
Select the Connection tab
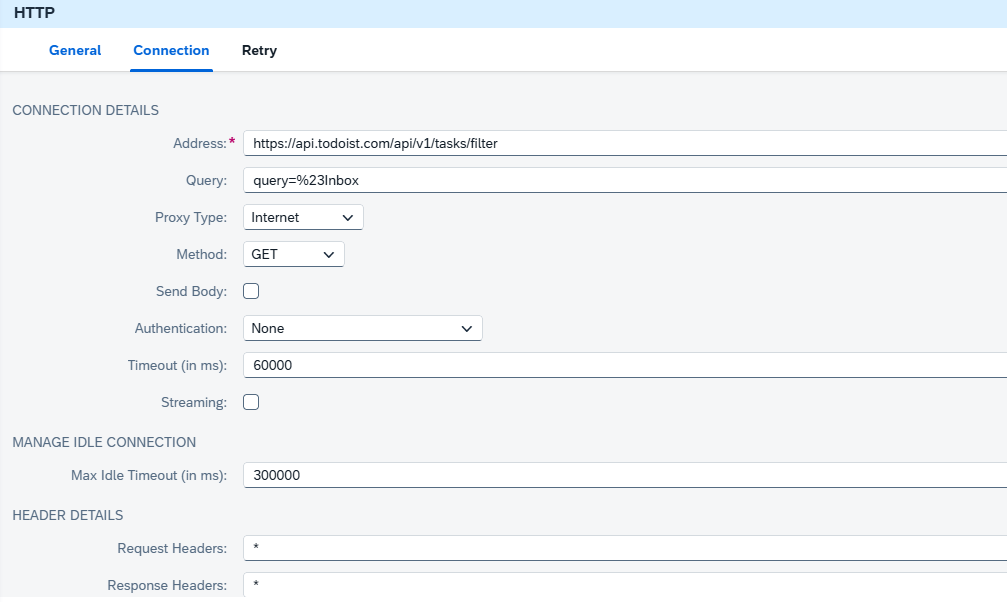pos(171,50)
